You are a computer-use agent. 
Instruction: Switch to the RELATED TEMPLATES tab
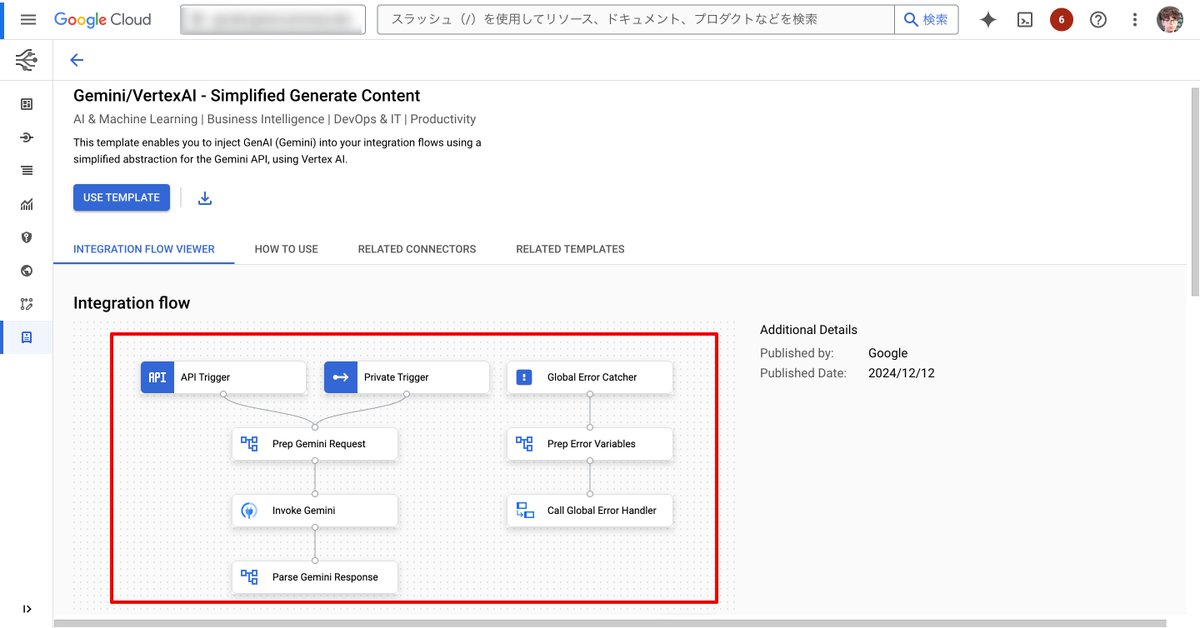click(570, 249)
